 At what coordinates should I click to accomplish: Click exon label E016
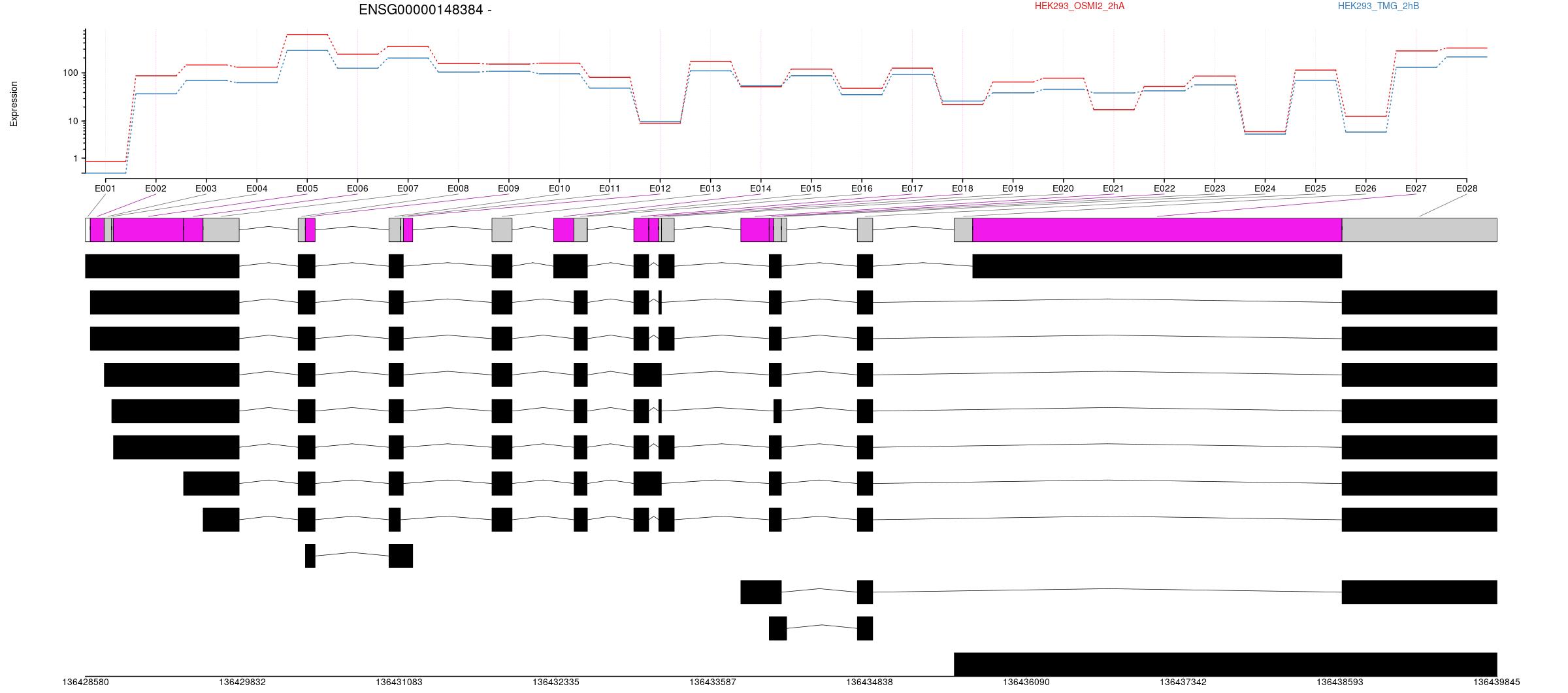pos(862,189)
